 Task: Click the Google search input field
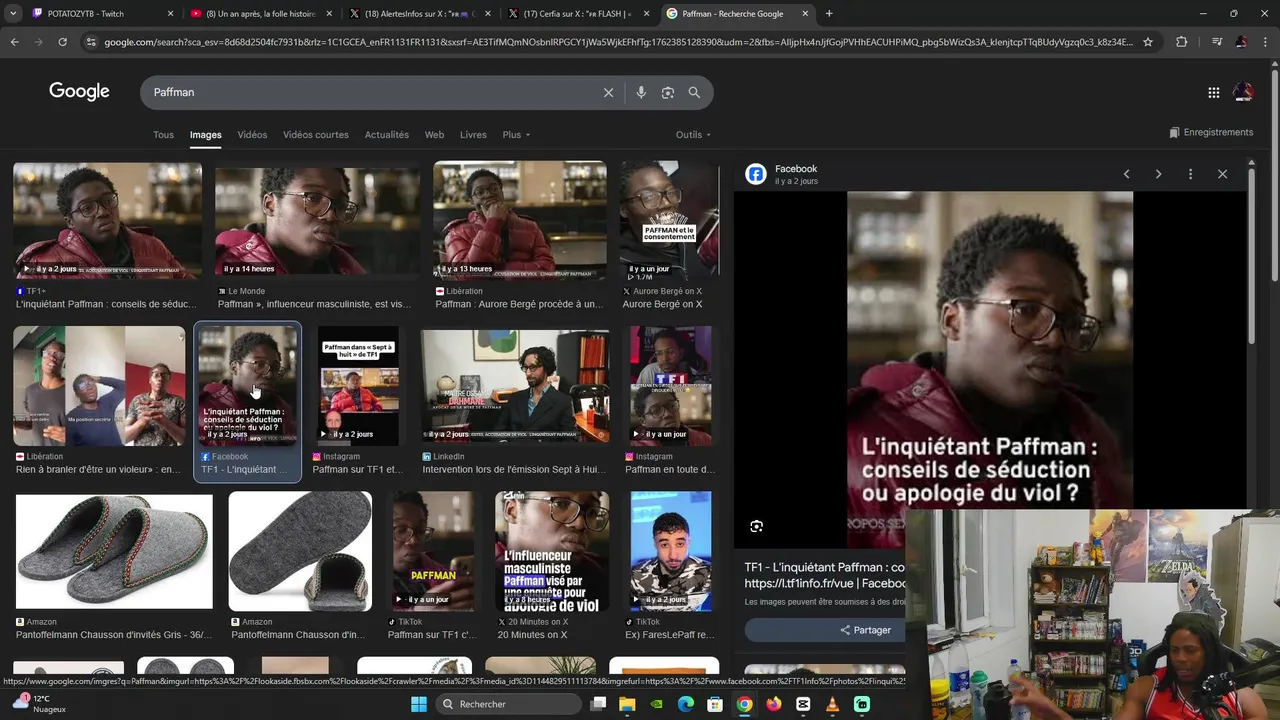coord(370,92)
